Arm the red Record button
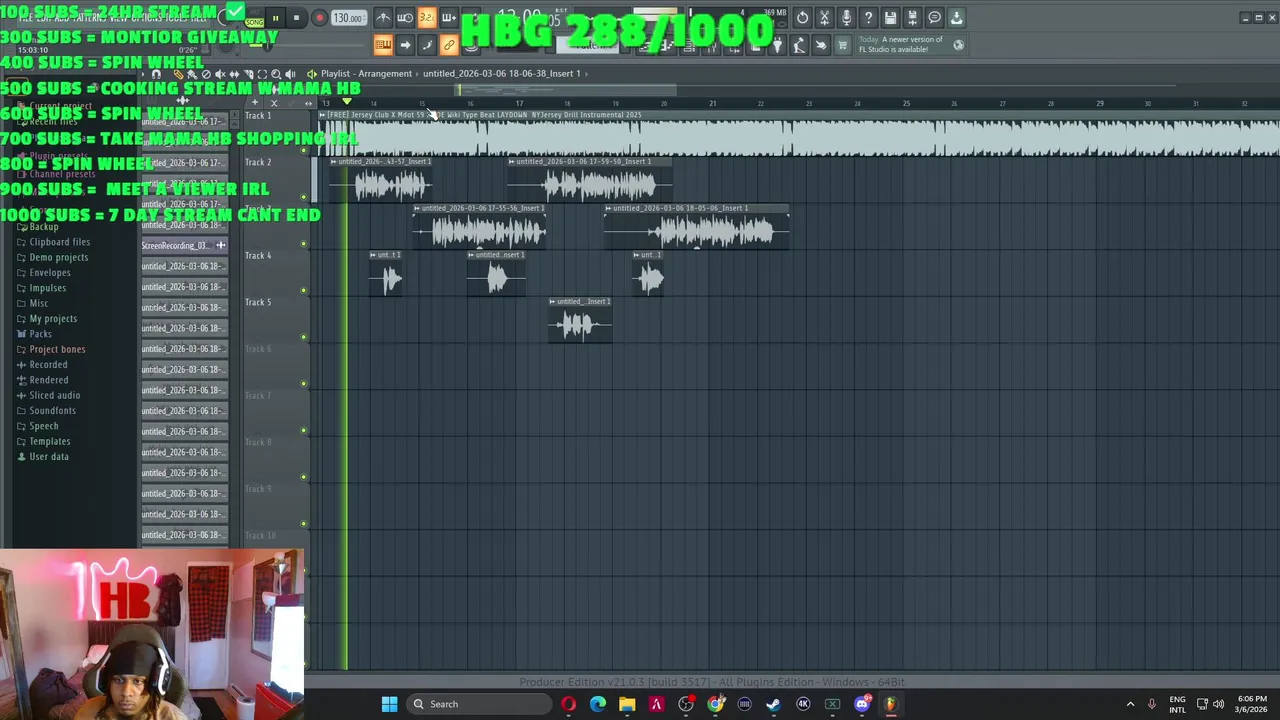 [x=319, y=18]
